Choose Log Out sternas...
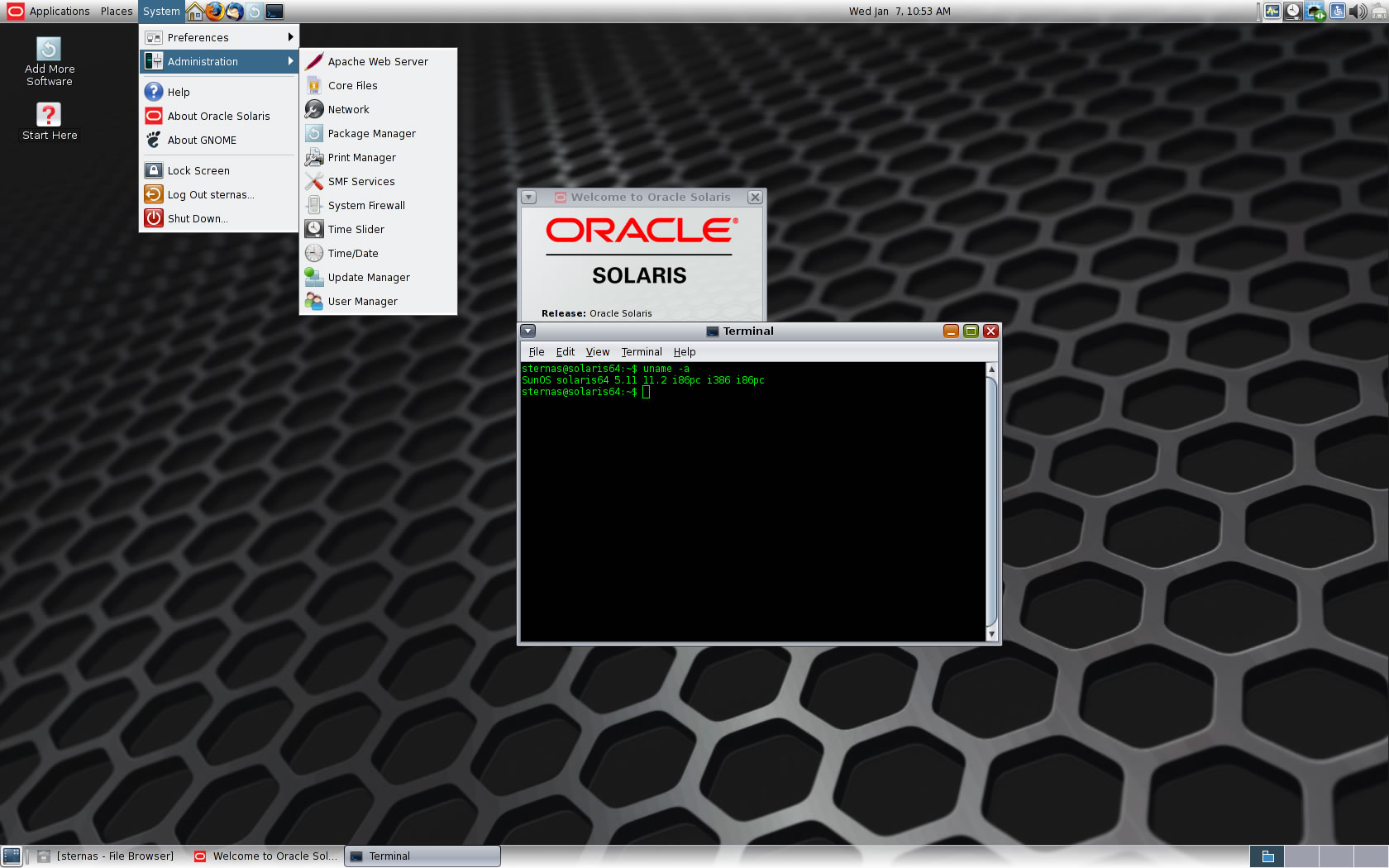Image resolution: width=1389 pixels, height=868 pixels. point(219,194)
